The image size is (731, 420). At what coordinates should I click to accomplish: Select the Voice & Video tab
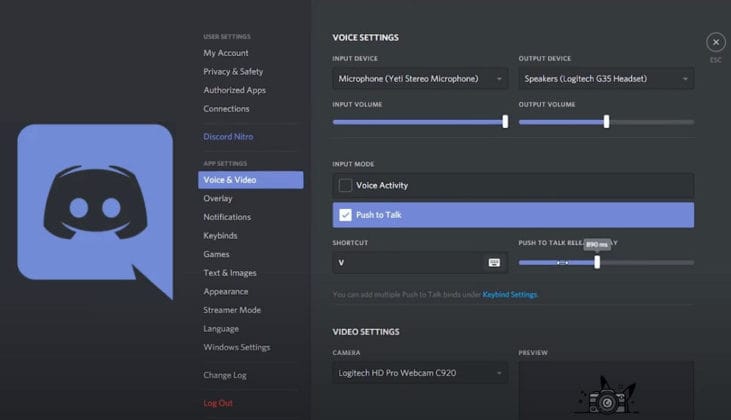(251, 180)
